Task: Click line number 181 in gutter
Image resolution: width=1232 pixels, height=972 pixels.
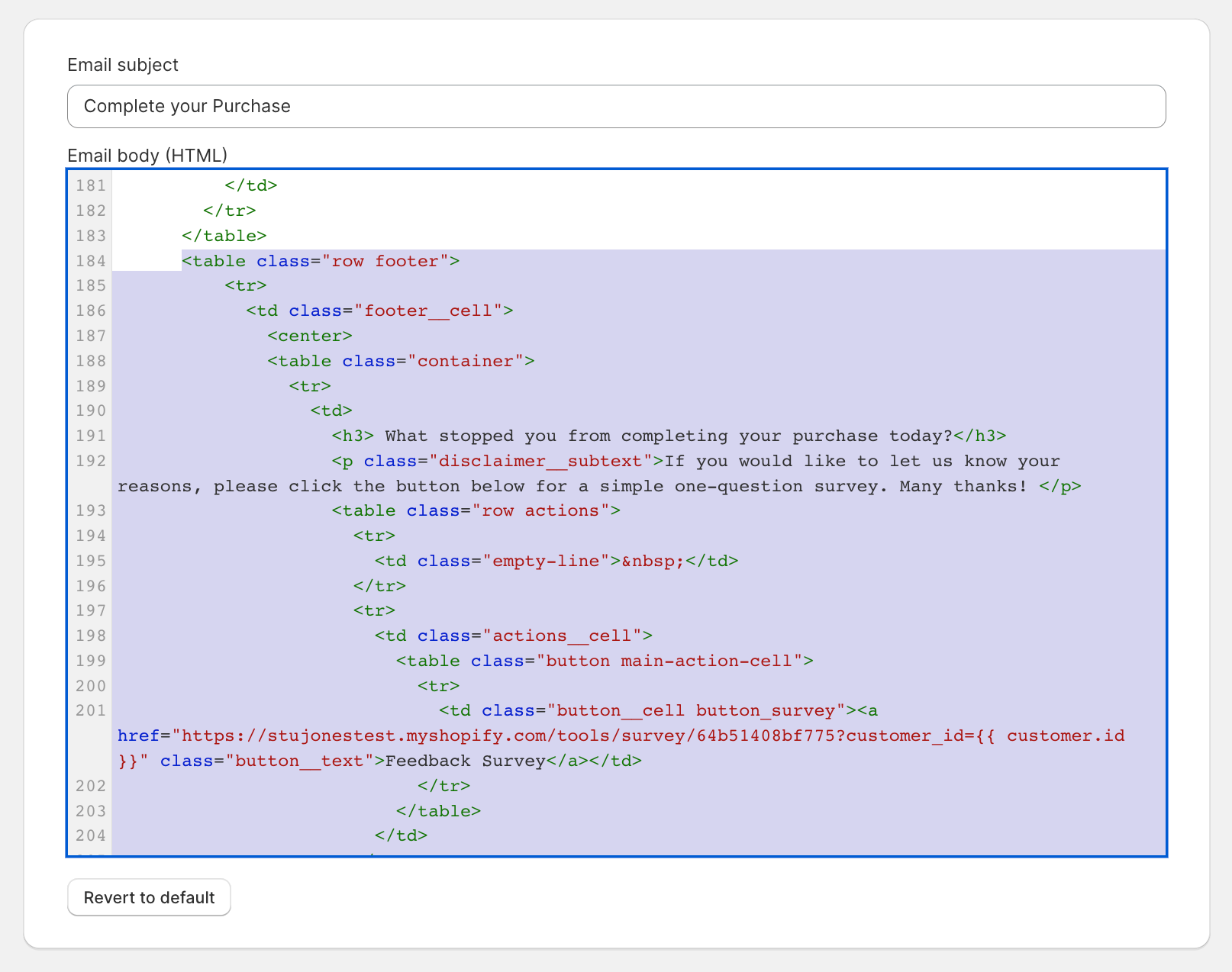Action: [x=91, y=185]
